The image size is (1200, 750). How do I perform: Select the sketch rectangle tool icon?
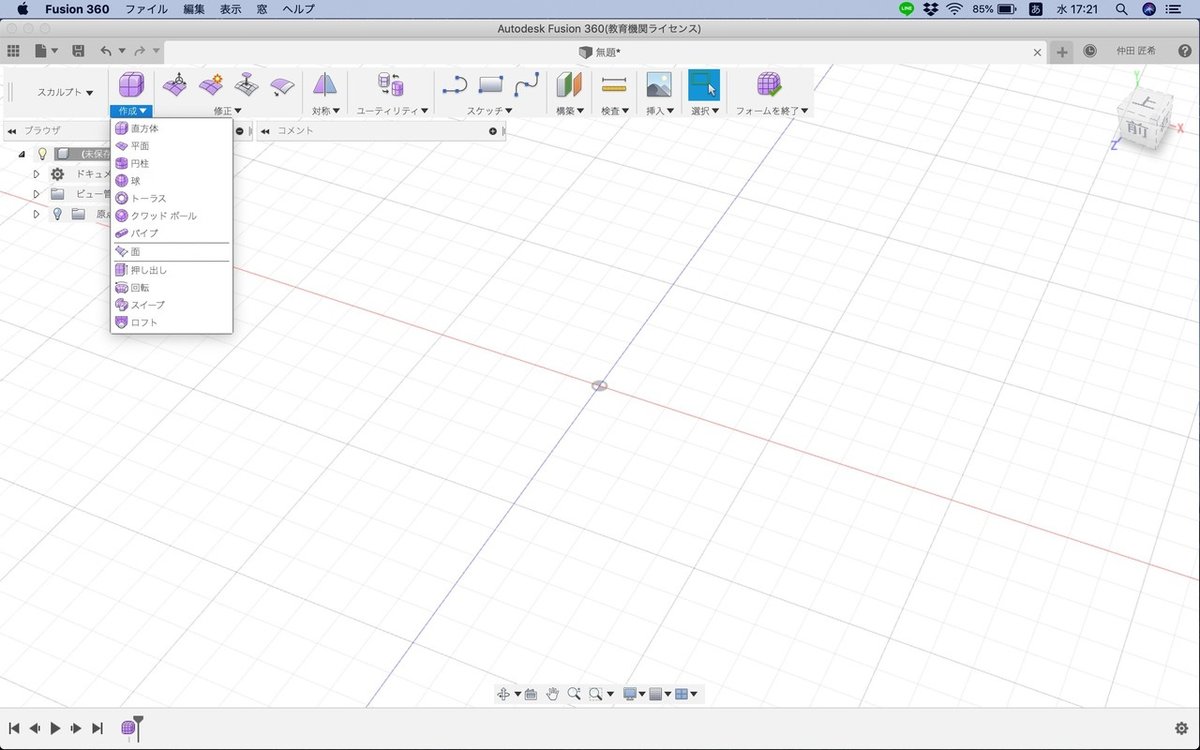(x=491, y=85)
